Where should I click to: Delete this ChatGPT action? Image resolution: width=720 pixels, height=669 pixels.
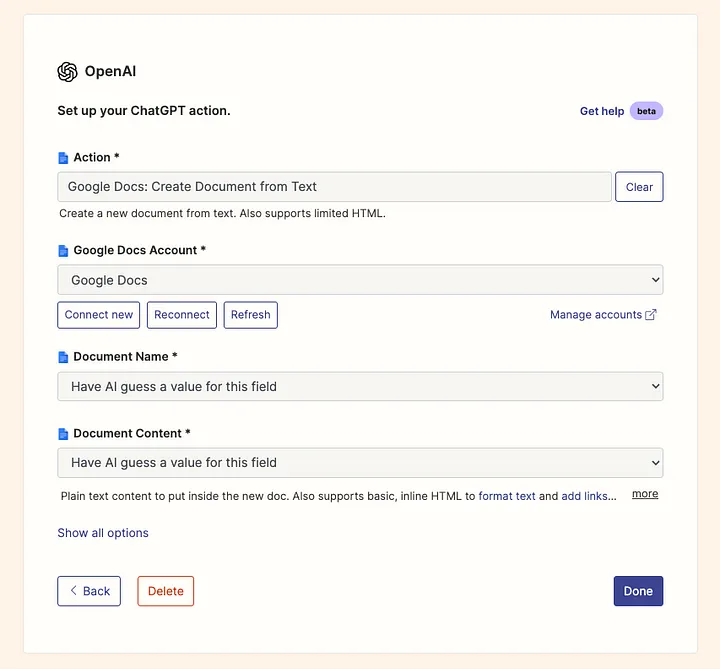[x=166, y=591]
